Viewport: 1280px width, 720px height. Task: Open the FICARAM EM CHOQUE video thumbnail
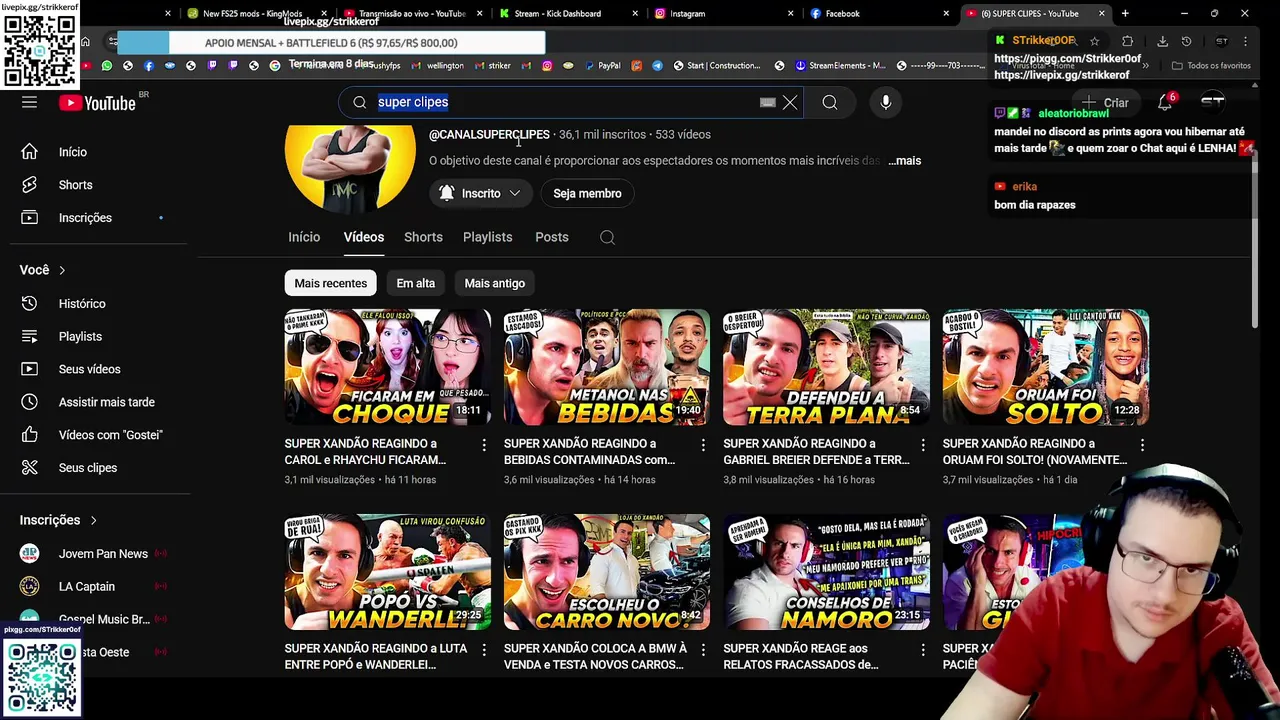pyautogui.click(x=388, y=367)
